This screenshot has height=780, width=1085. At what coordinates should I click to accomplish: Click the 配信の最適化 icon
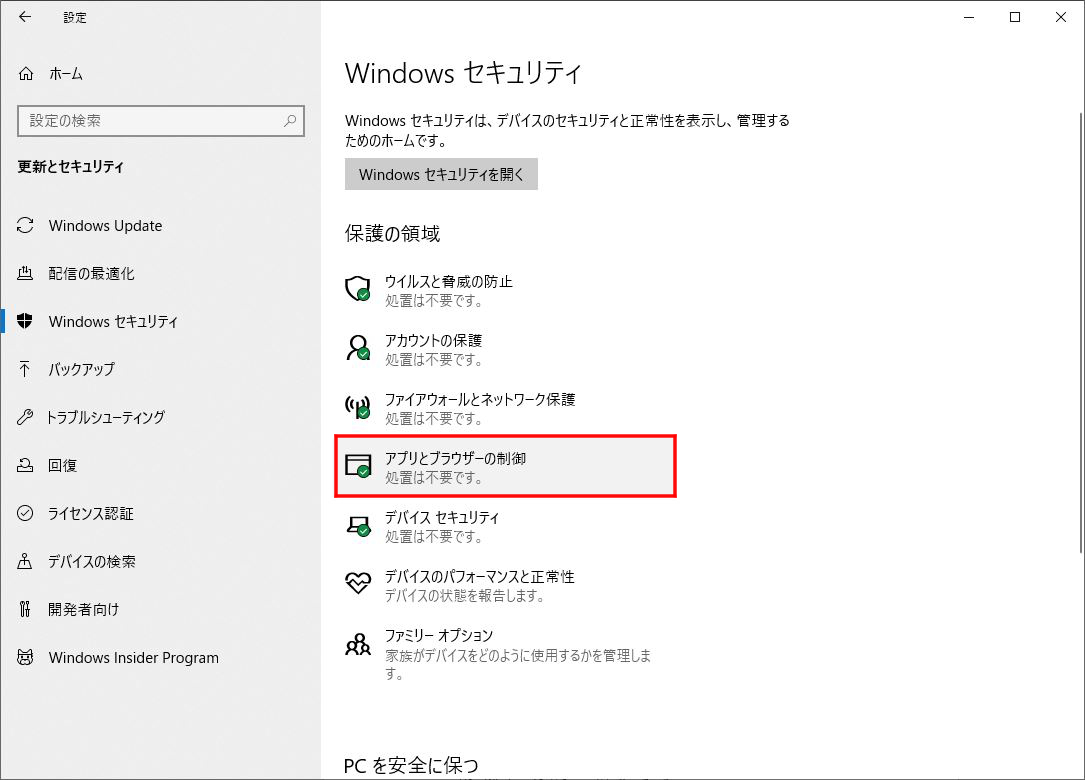pyautogui.click(x=25, y=273)
